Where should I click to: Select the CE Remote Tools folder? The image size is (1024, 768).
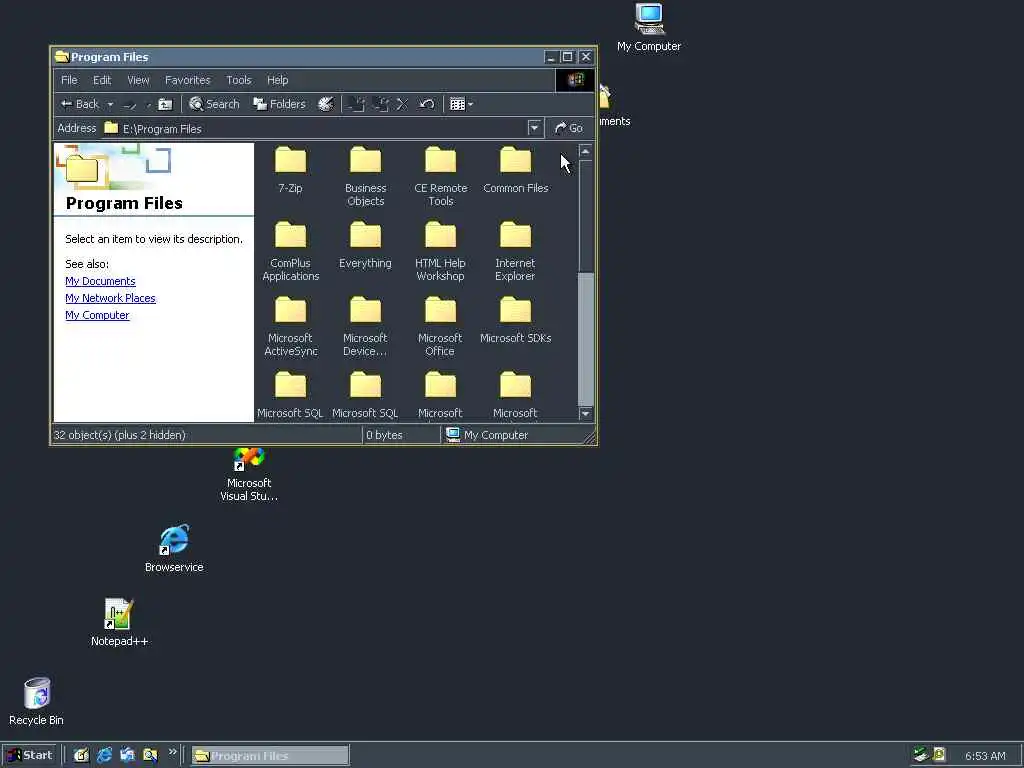[x=441, y=176]
